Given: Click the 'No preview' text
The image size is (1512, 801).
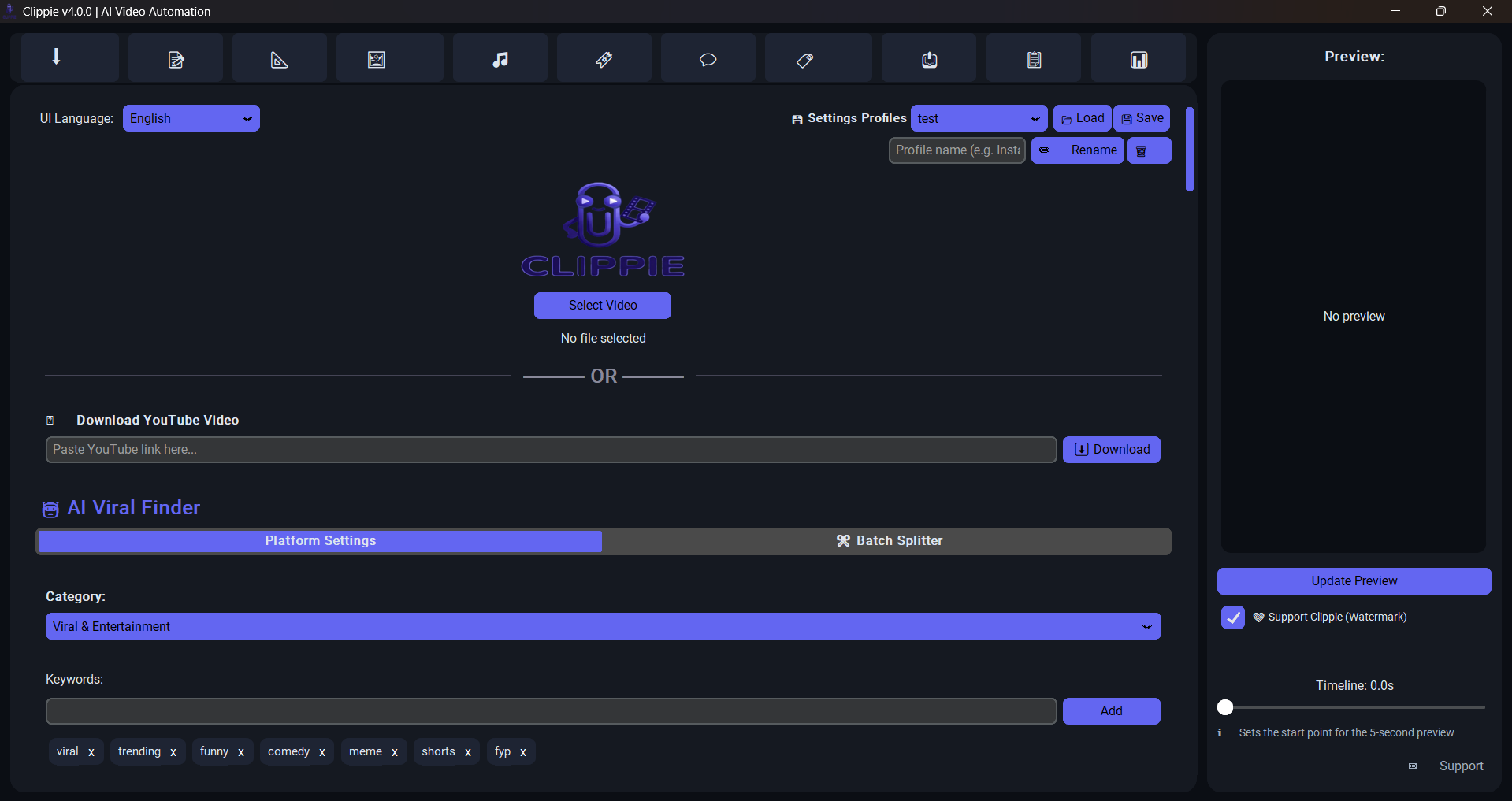Looking at the screenshot, I should 1354,317.
